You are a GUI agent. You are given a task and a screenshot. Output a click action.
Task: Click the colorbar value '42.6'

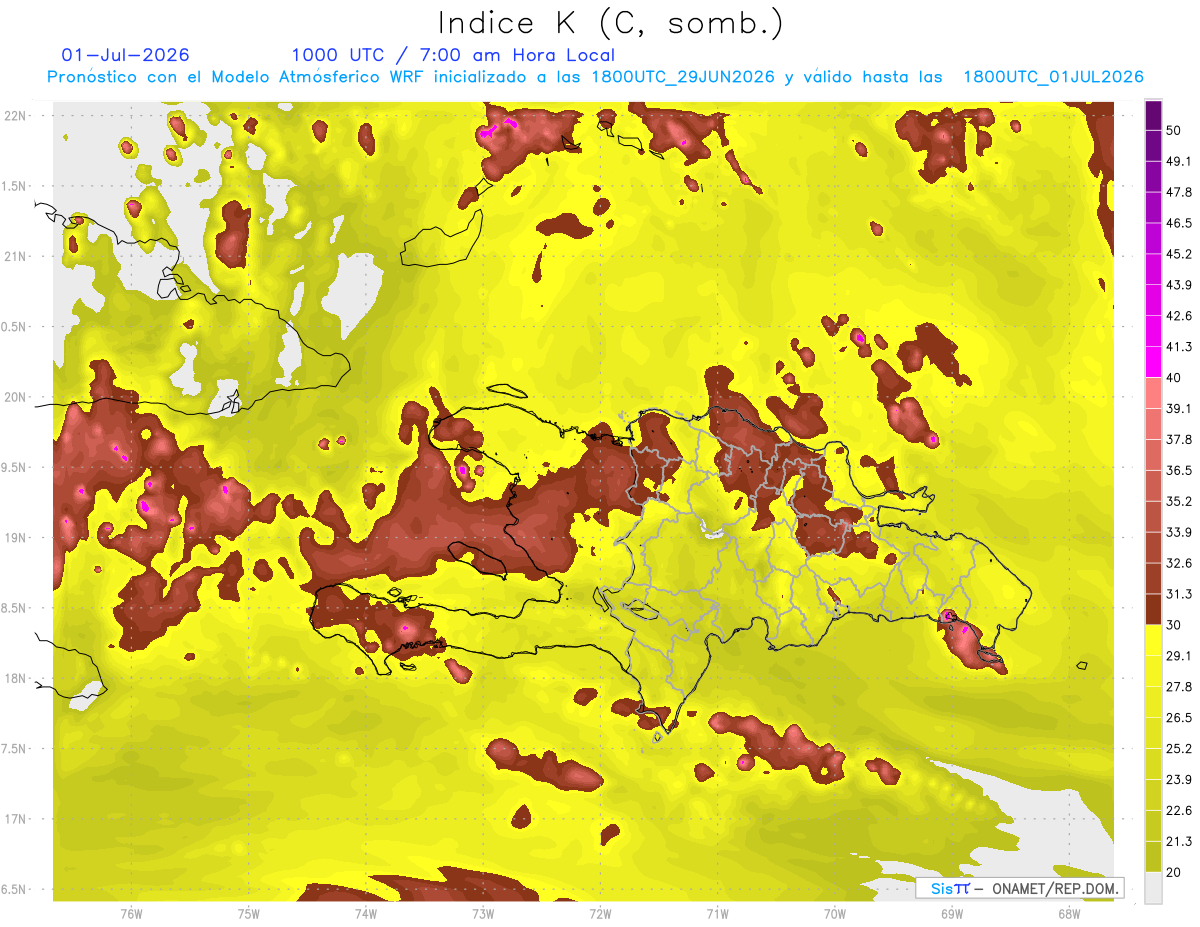1178,316
